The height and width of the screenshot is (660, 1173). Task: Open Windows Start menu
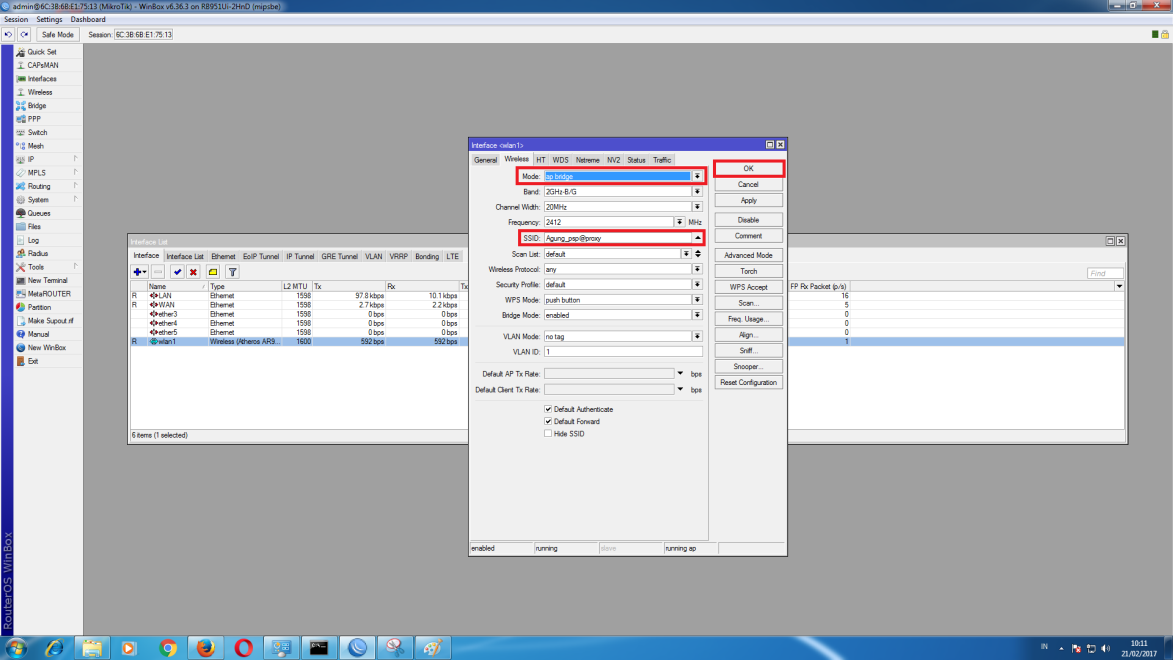(x=16, y=648)
